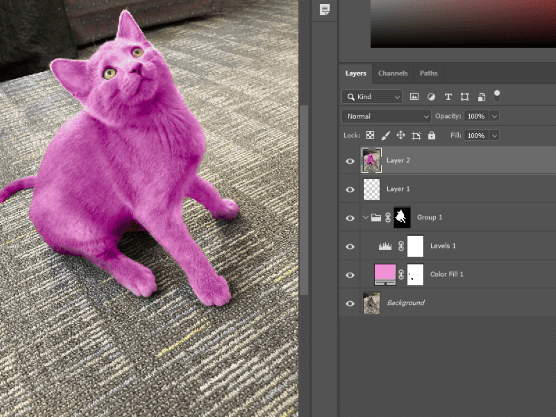The width and height of the screenshot is (556, 417).
Task: Filter layers by shape layers icon
Action: click(x=465, y=97)
